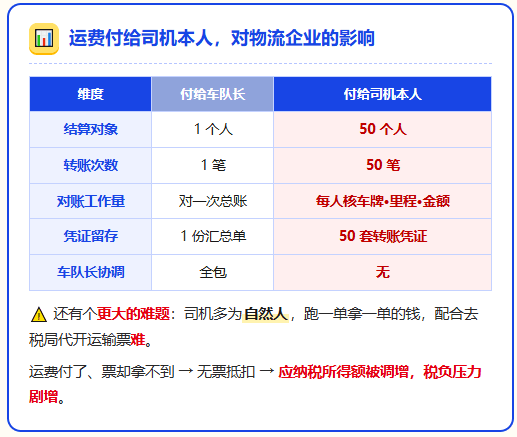Image resolution: width=517 pixels, height=437 pixels.
Task: Select the red cell 50 笔
Action: [382, 165]
